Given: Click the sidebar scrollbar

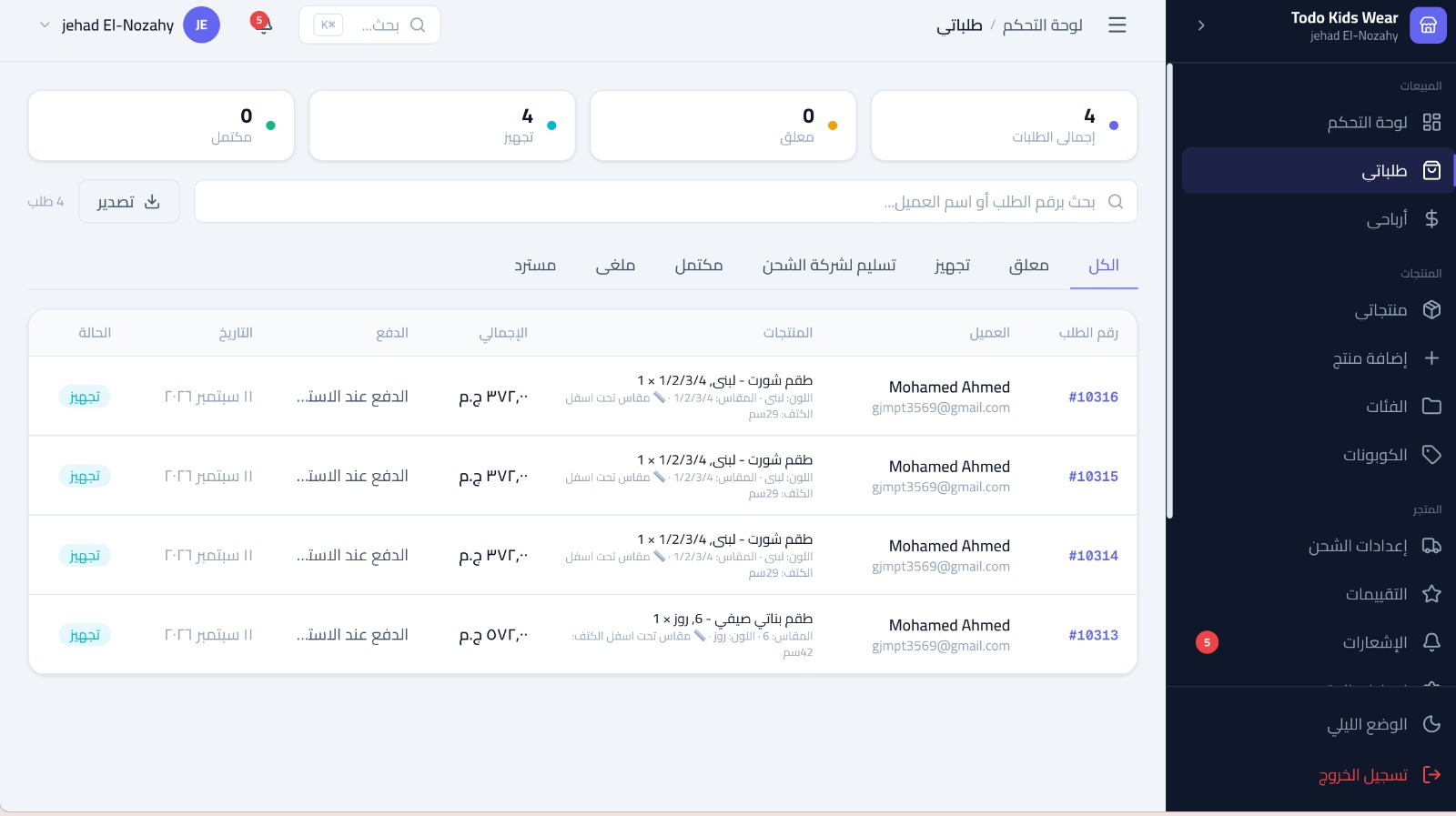Looking at the screenshot, I should (1170, 291).
